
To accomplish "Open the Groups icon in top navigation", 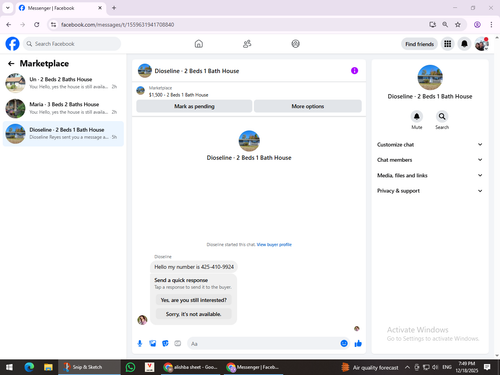I will (295, 44).
